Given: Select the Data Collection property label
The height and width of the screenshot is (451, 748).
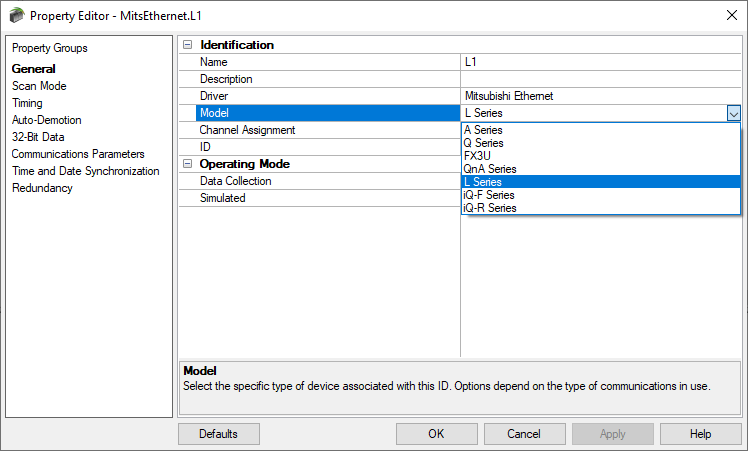Looking at the screenshot, I should coord(236,181).
